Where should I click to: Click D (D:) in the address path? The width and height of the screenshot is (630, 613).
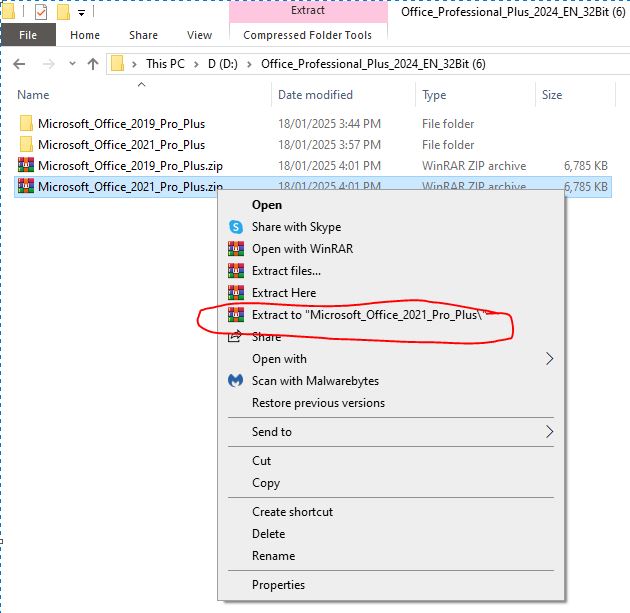(x=223, y=64)
